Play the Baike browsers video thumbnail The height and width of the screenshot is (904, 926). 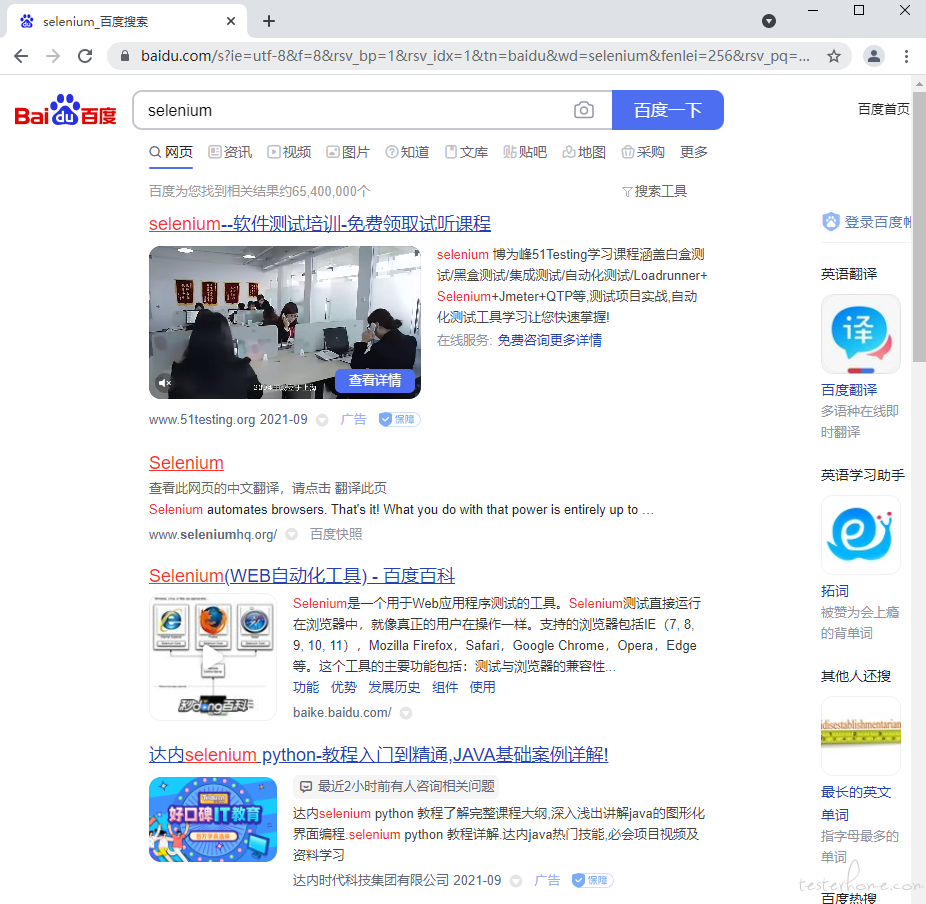[x=213, y=657]
